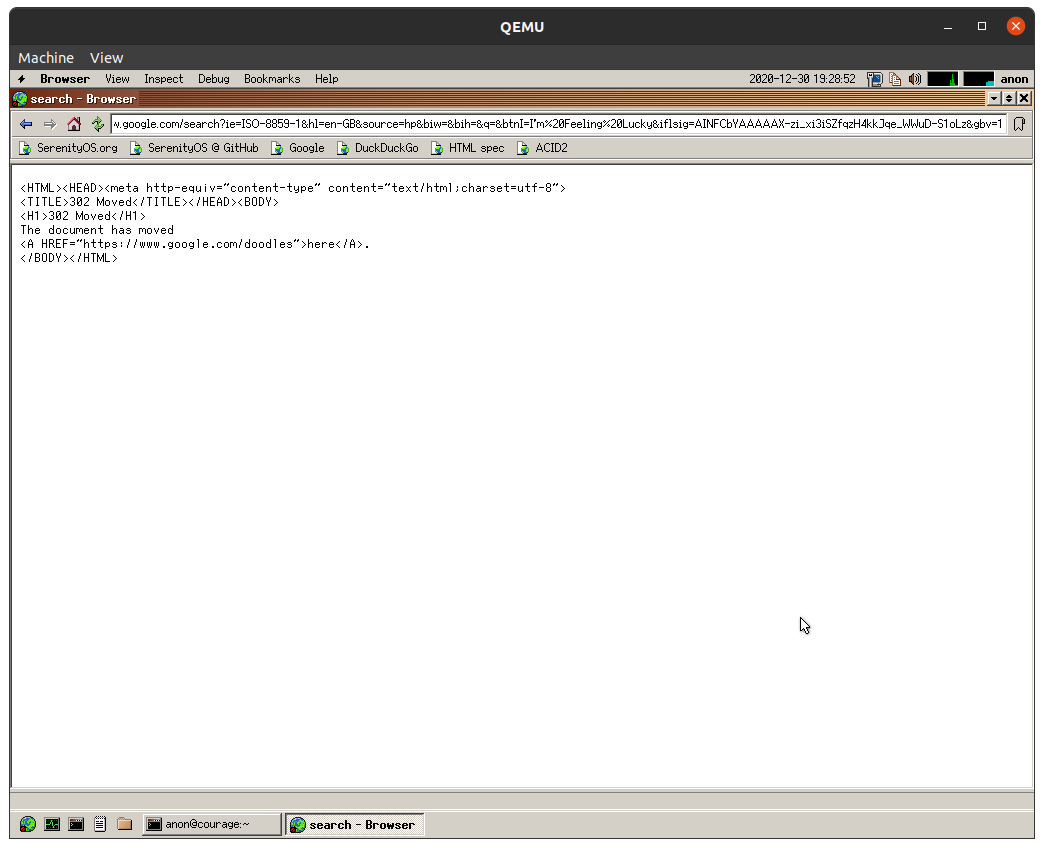Click the bookmark flag beside the URL bar
The height and width of the screenshot is (848, 1044).
point(1019,124)
